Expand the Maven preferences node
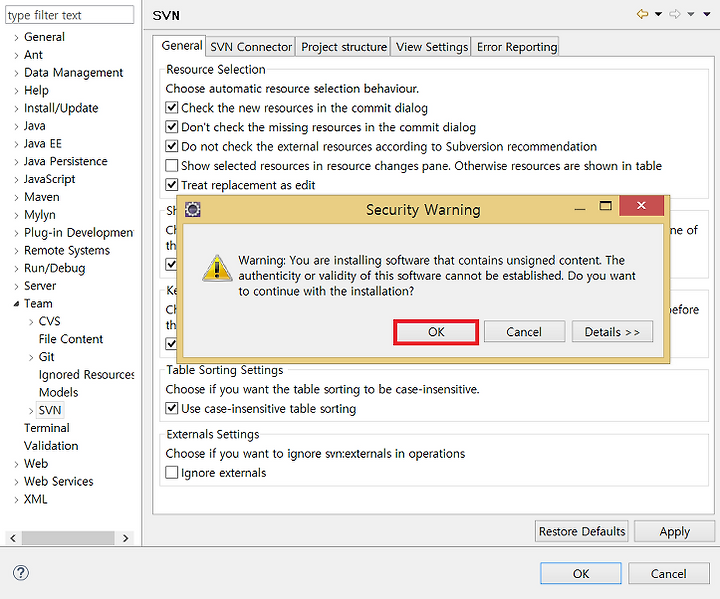720x599 pixels. (x=16, y=198)
